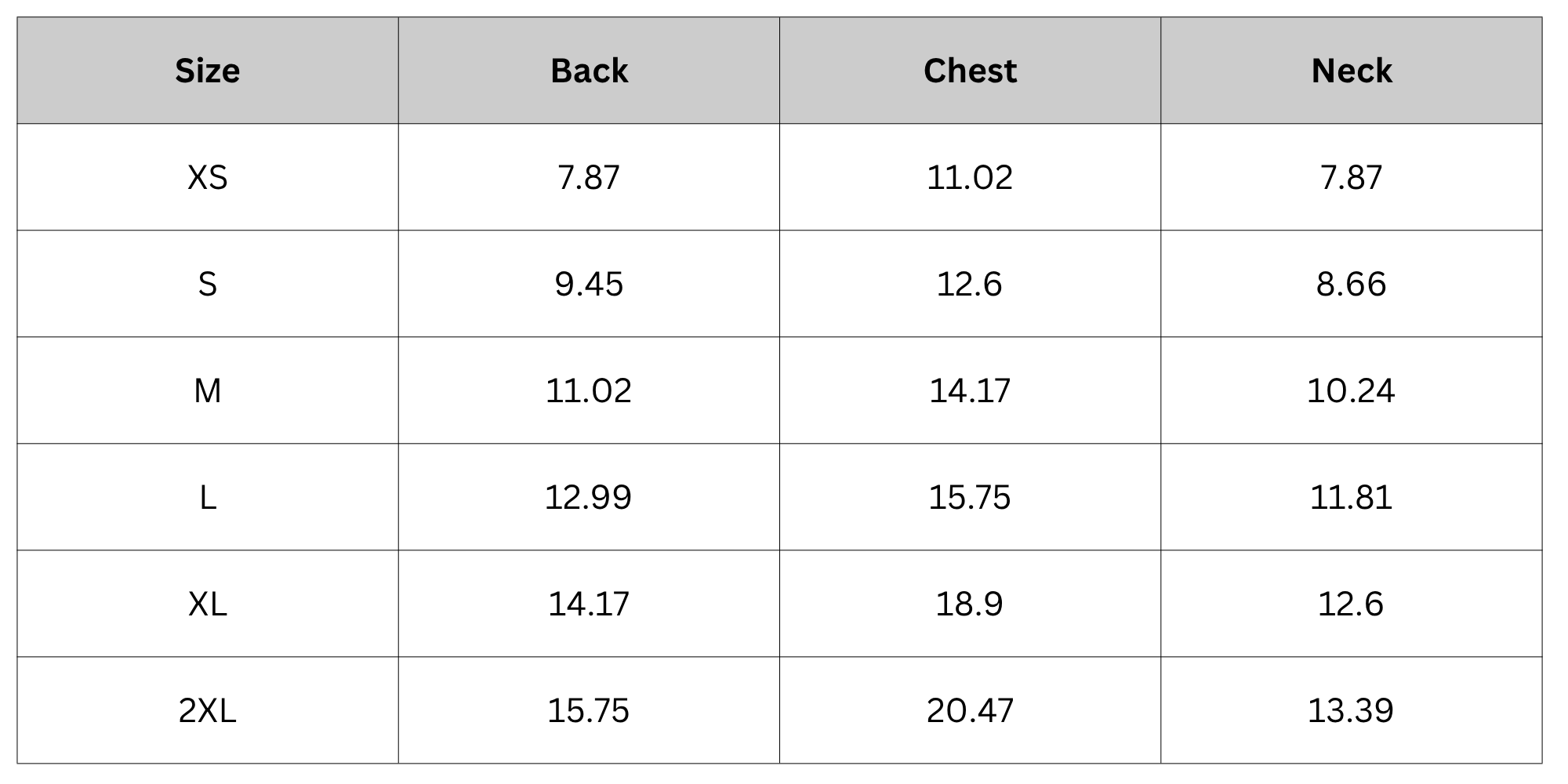Image resolution: width=1568 pixels, height=784 pixels.
Task: Select the XL size cell
Action: coord(208,604)
